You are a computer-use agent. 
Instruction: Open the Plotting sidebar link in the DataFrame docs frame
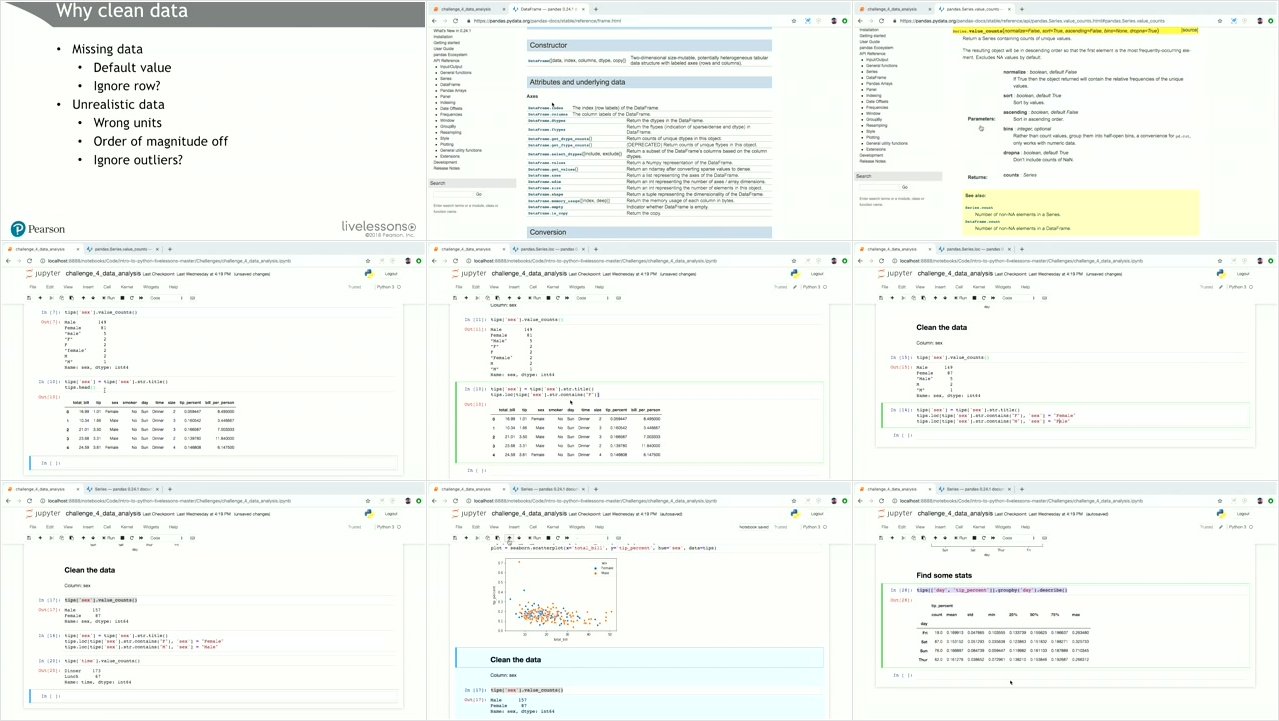coord(447,144)
